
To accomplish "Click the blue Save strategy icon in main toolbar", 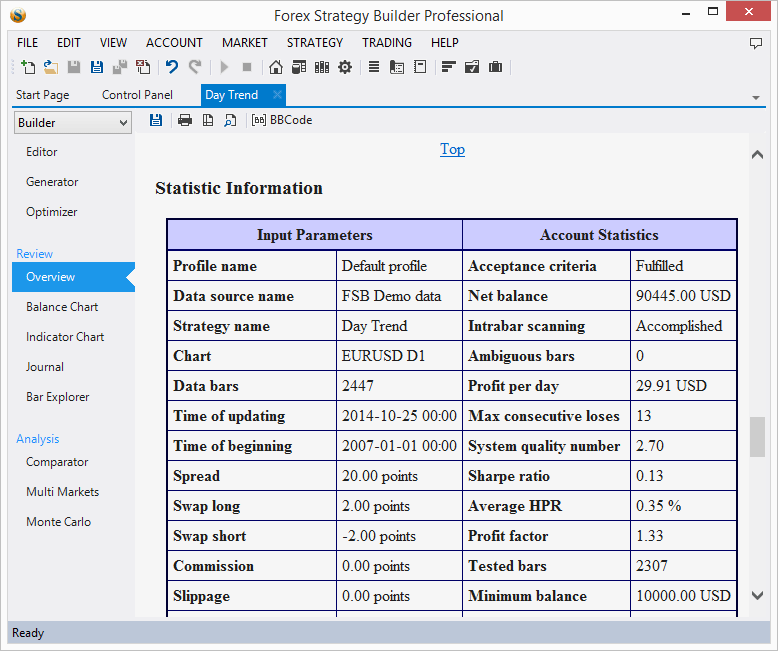I will pyautogui.click(x=97, y=67).
